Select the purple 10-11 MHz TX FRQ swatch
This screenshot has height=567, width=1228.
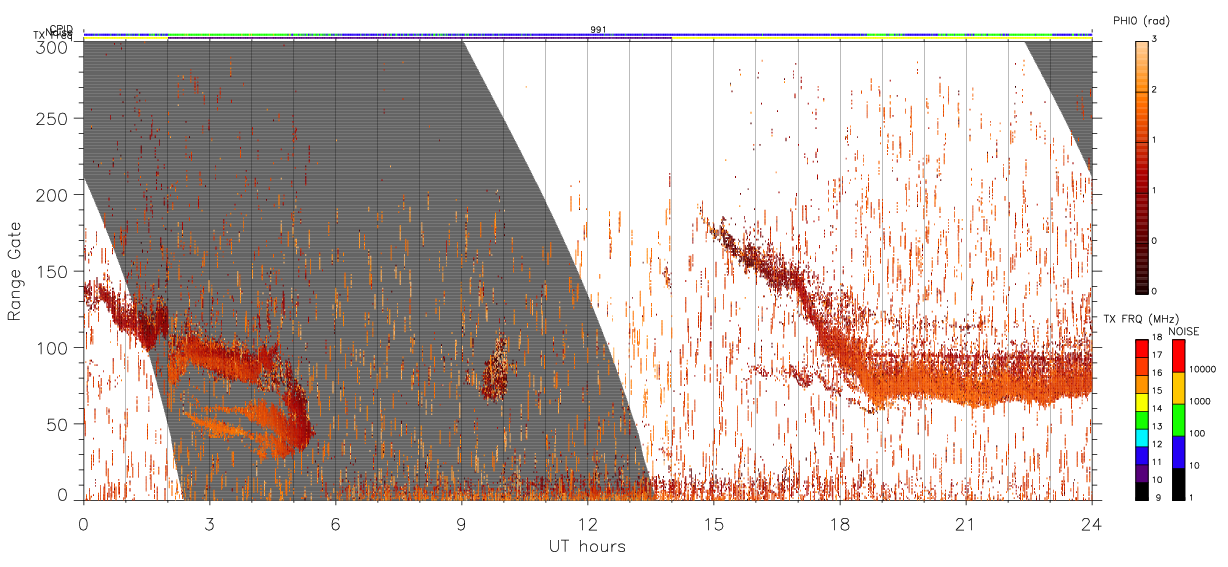click(1142, 472)
